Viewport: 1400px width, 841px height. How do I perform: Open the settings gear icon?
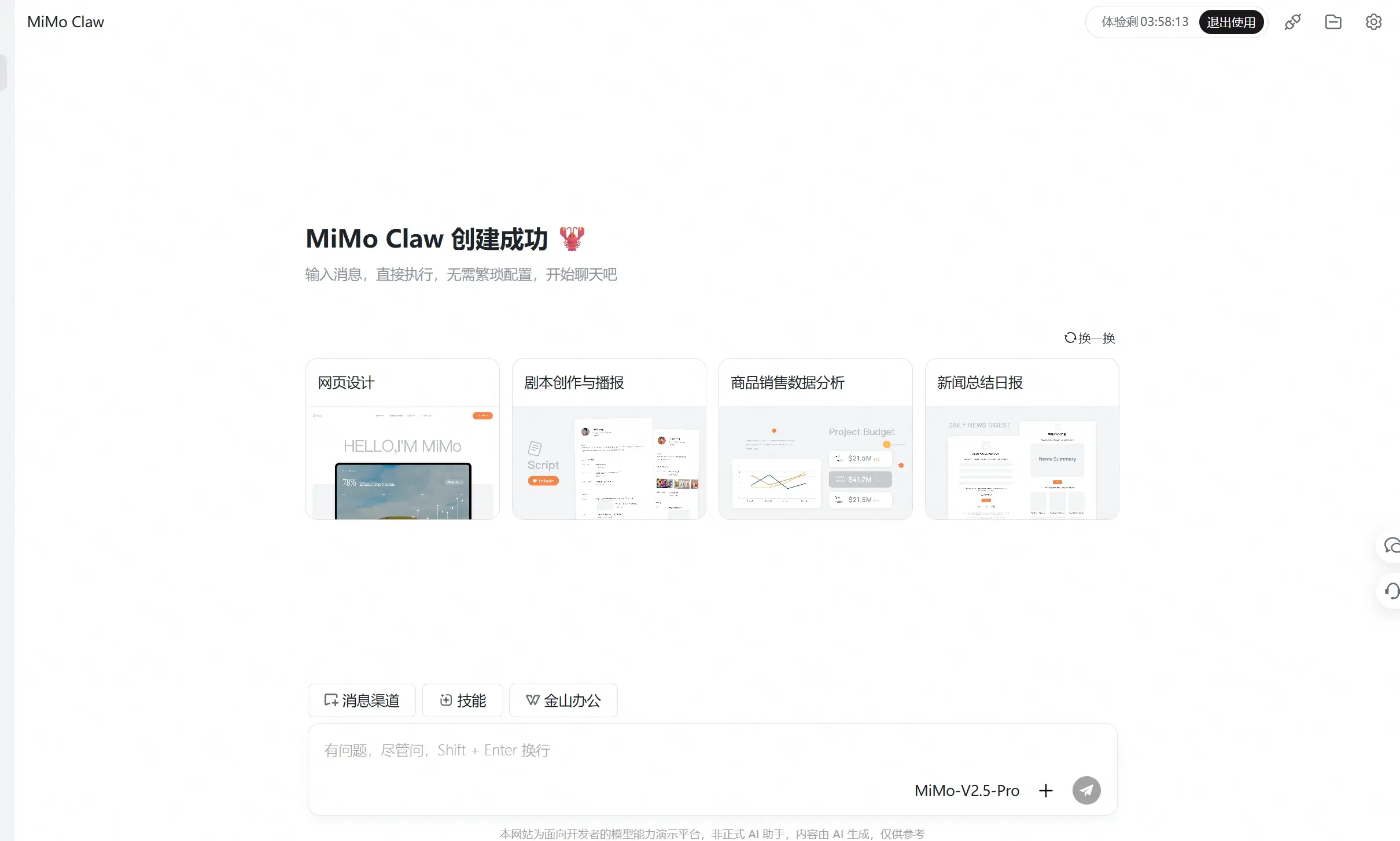1373,22
